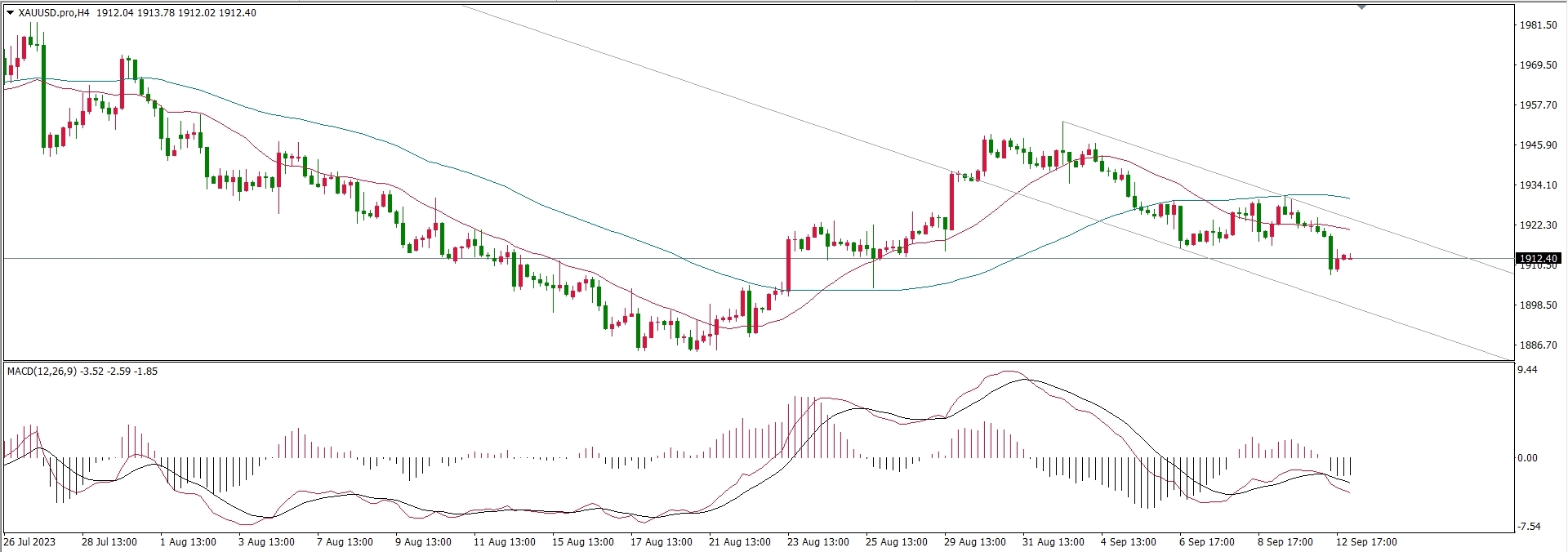1568x552 pixels.
Task: Select the 26 Jul 2023 date label
Action: (30, 541)
